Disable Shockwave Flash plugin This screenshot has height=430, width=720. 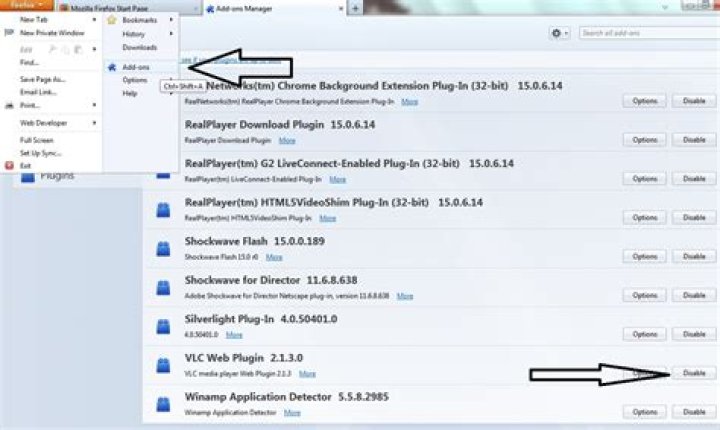pyautogui.click(x=694, y=256)
